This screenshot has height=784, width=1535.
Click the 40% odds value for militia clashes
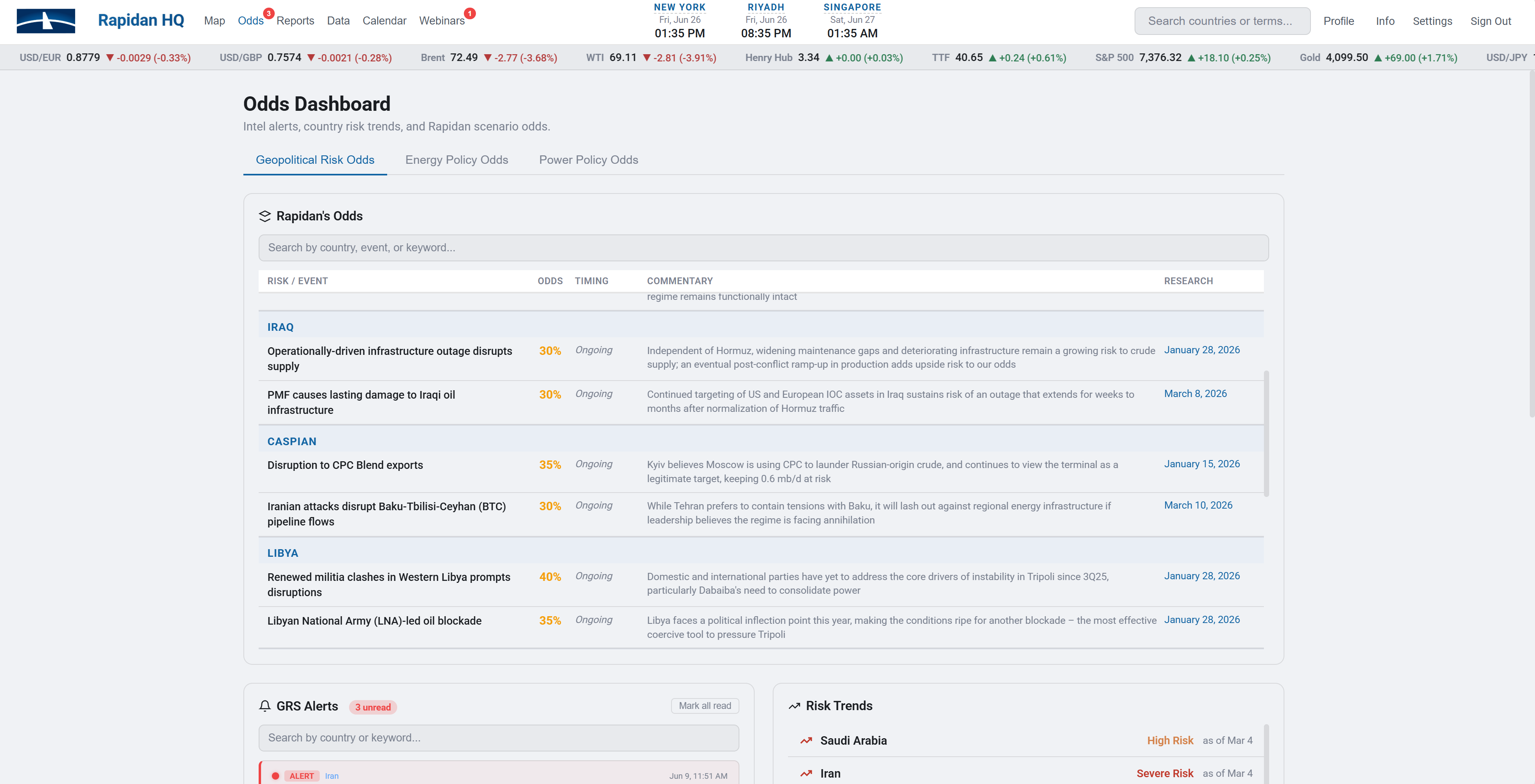(x=550, y=577)
